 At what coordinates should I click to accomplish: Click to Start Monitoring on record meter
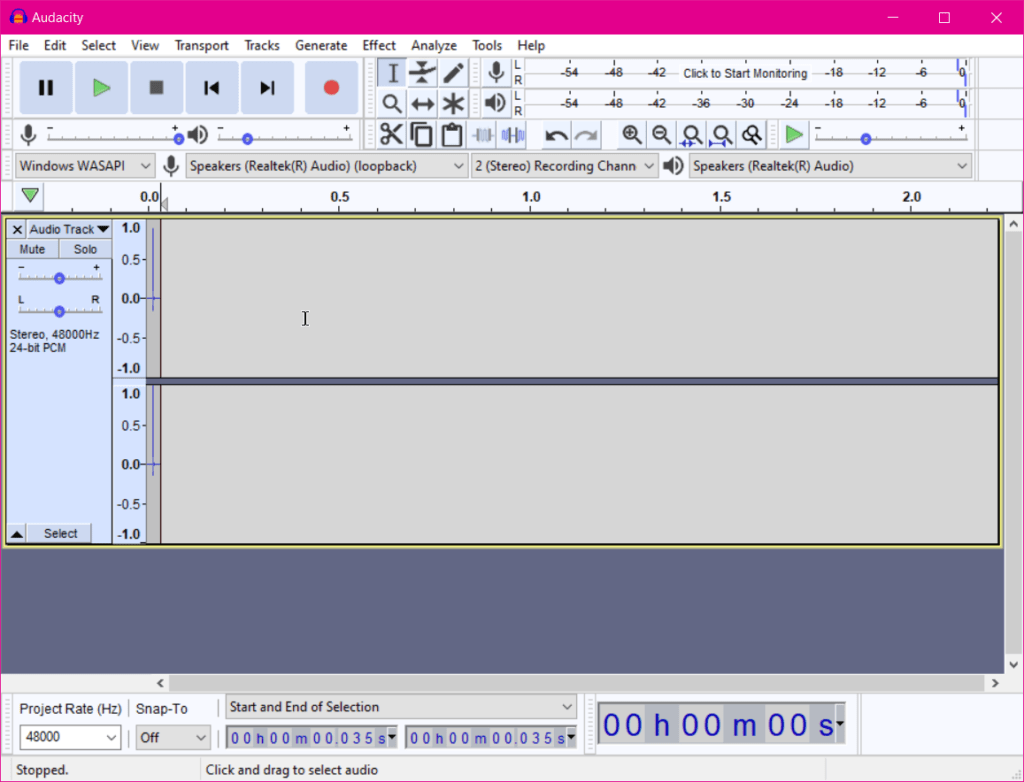click(x=744, y=73)
